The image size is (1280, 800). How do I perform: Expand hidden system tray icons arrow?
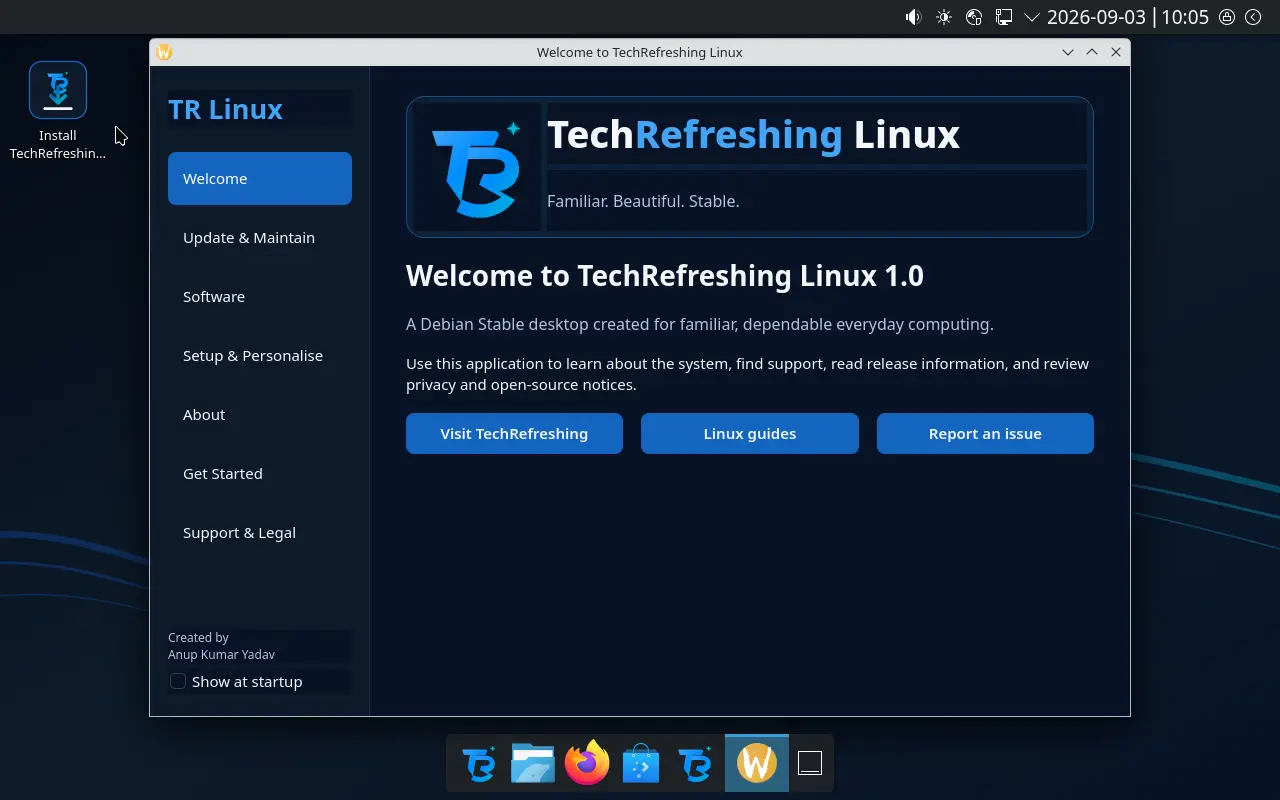(1032, 17)
